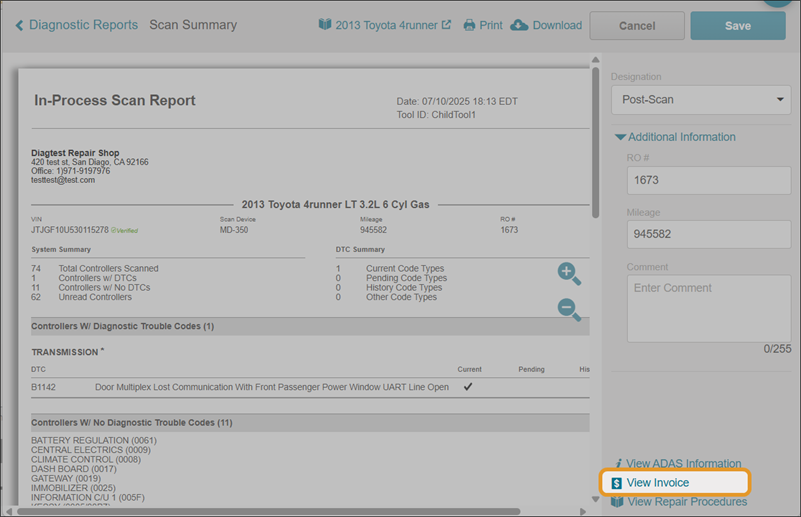Click the dollar invoice icon
This screenshot has width=801, height=517.
coord(616,483)
